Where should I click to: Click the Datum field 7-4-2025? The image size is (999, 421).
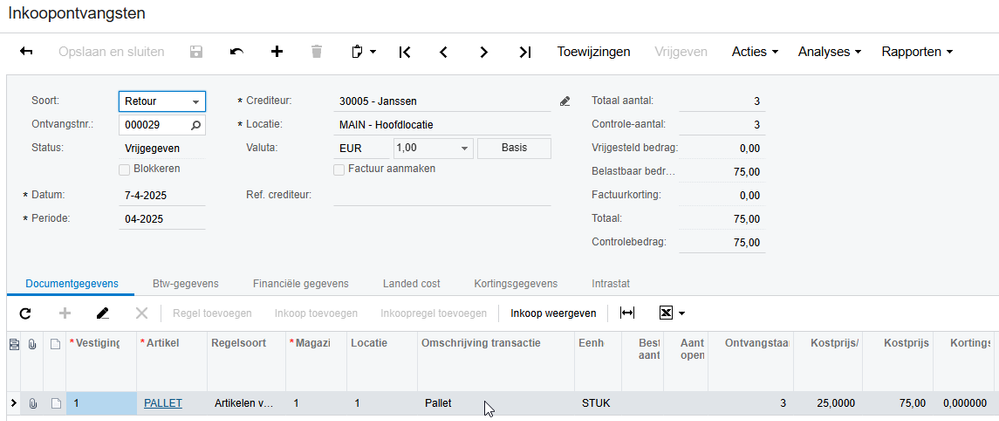pos(162,196)
